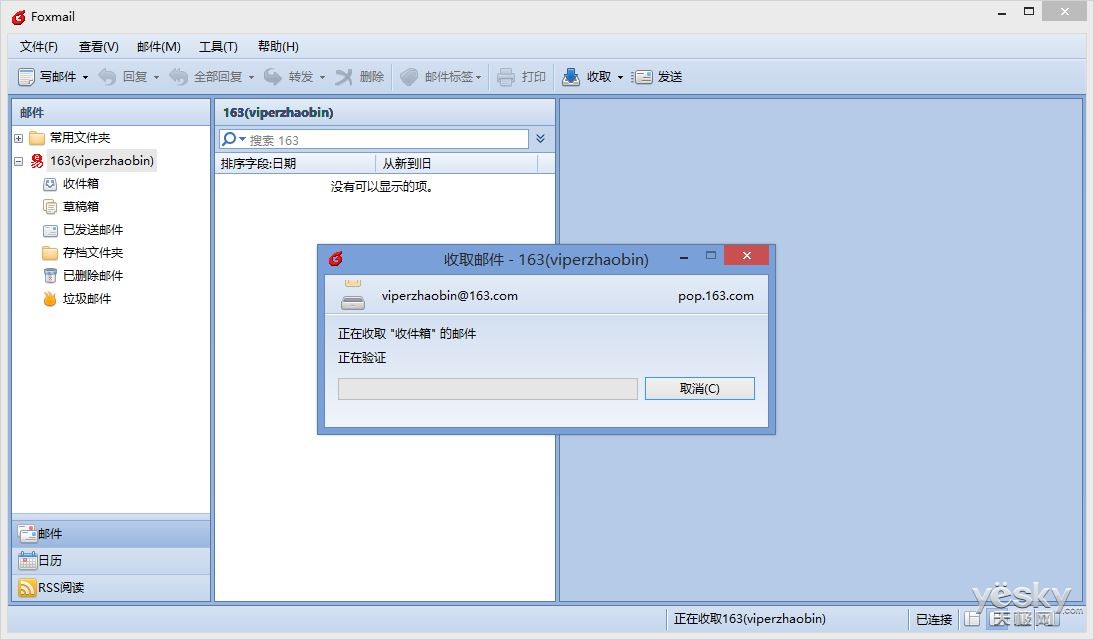Open the Tools (工具) menu
Screen dimensions: 1094x640
point(218,47)
